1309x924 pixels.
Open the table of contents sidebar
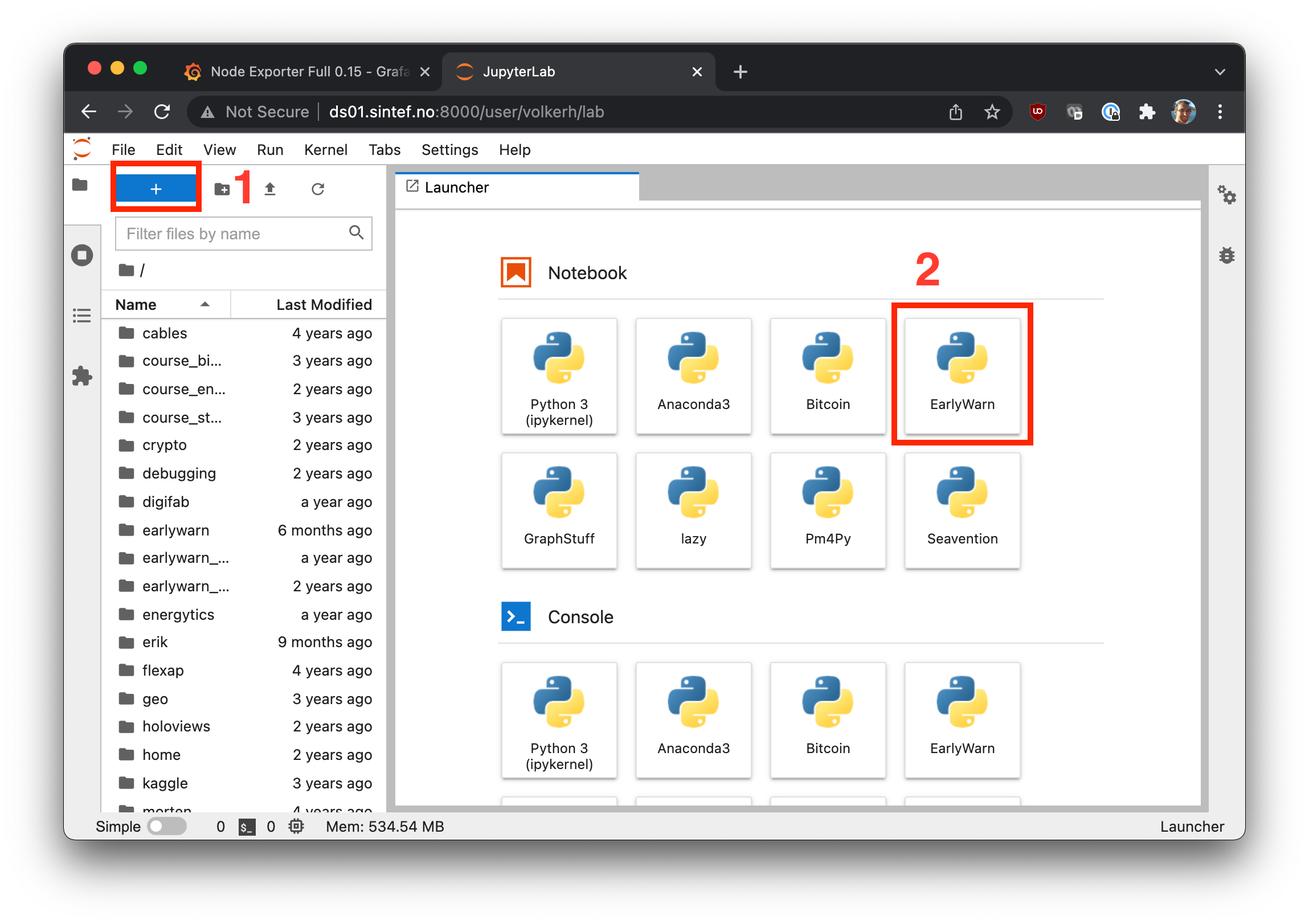tap(82, 315)
